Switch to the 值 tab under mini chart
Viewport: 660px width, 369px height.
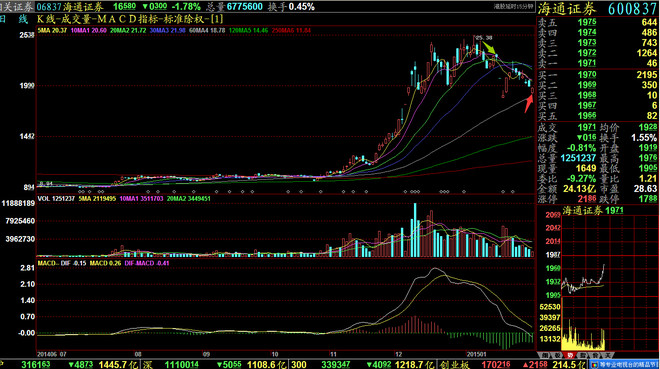(596, 356)
